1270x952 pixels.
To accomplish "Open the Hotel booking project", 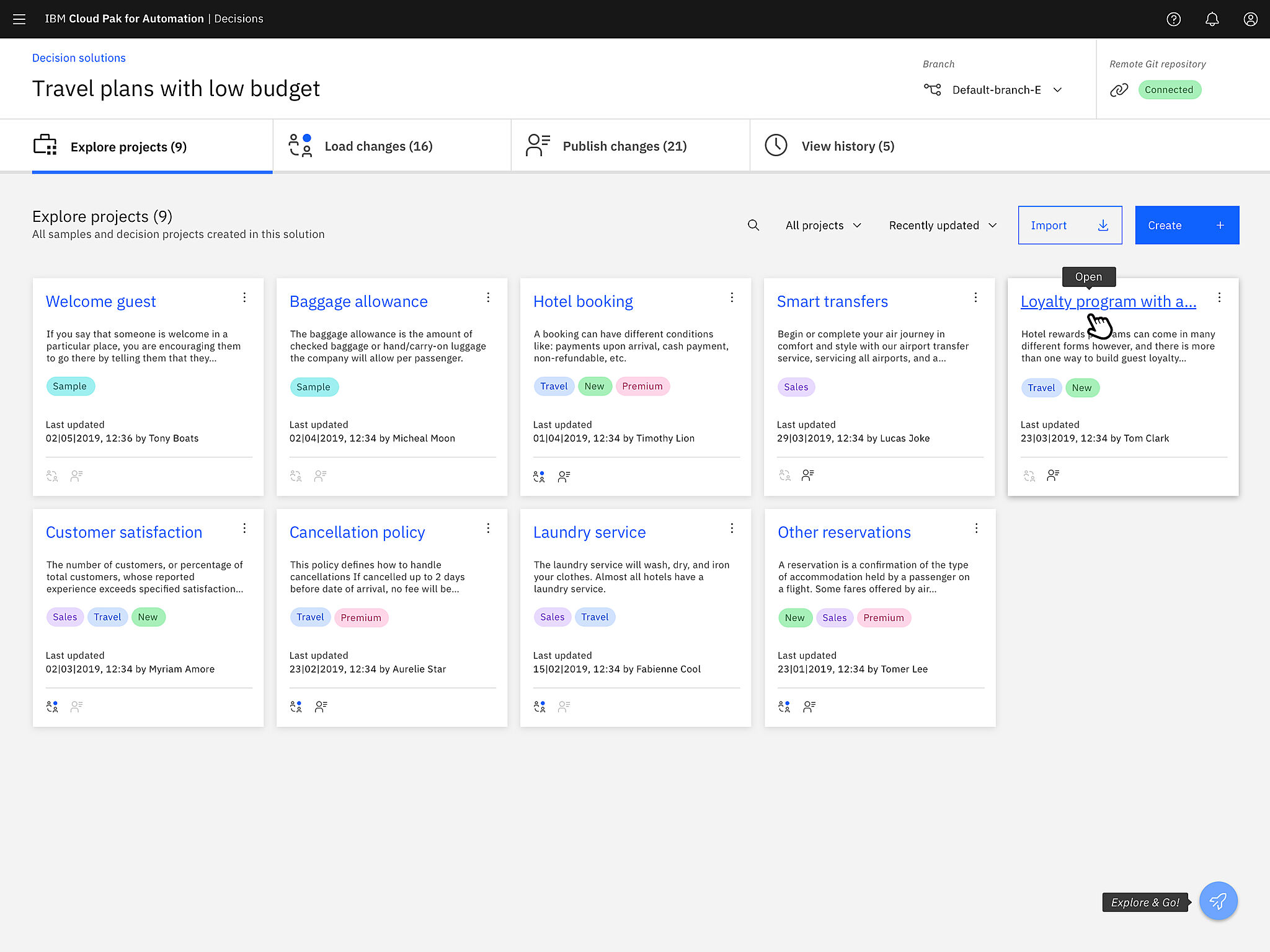I will [x=583, y=301].
